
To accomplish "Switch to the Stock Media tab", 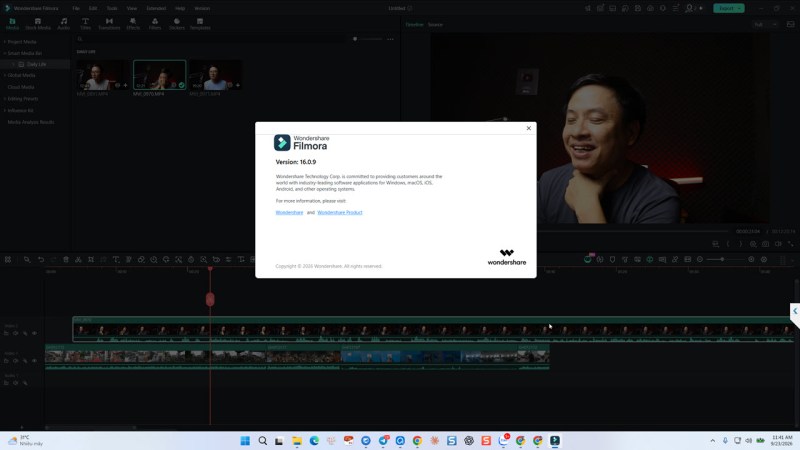I will 38,24.
